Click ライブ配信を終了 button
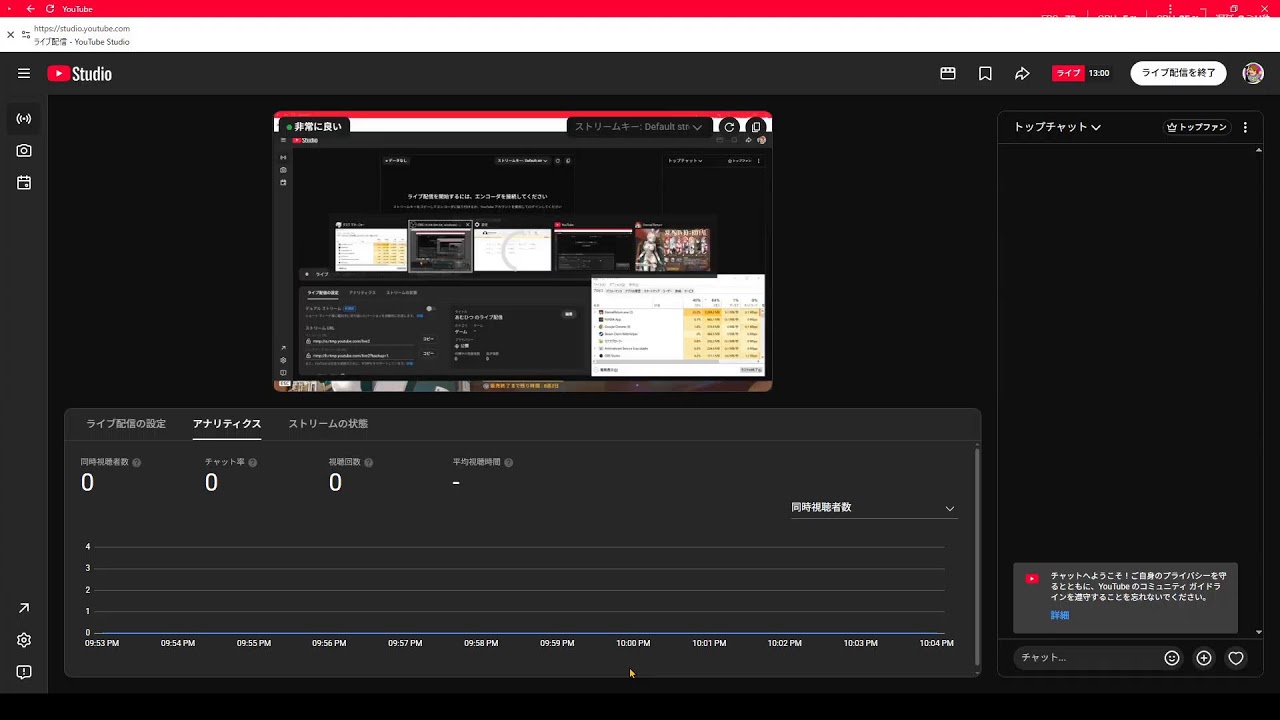1280x720 pixels. [1179, 73]
